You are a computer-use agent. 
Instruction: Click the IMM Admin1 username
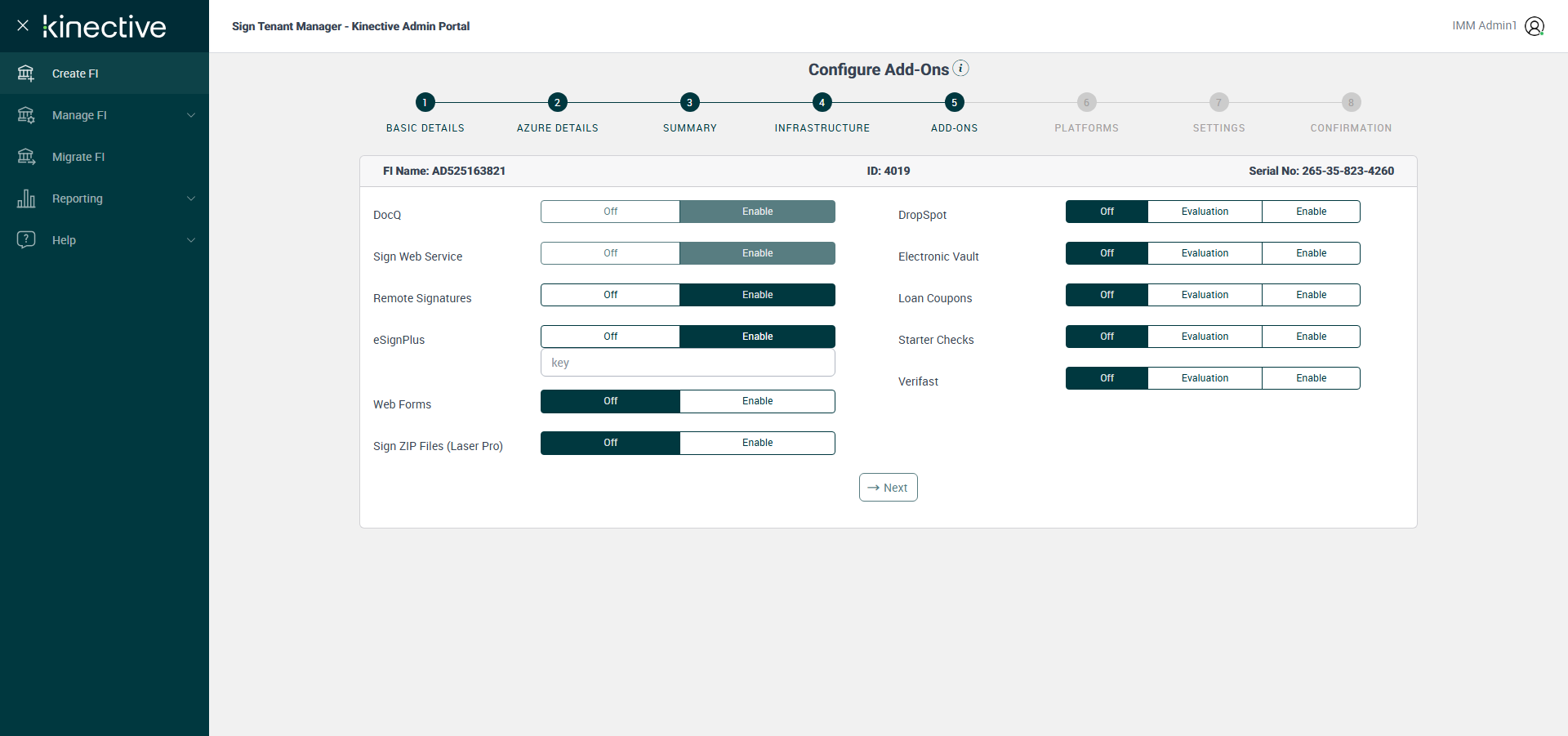click(1484, 26)
